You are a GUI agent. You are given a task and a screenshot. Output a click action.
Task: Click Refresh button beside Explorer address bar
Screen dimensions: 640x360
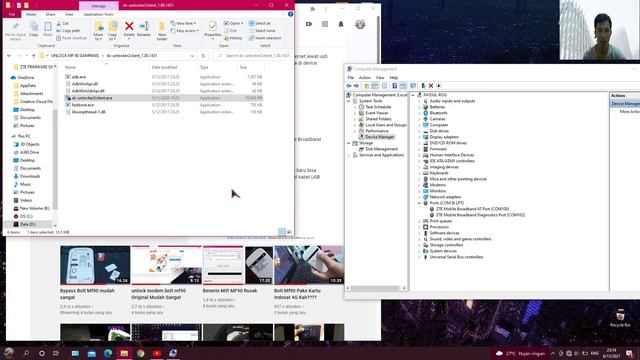pyautogui.click(x=203, y=56)
